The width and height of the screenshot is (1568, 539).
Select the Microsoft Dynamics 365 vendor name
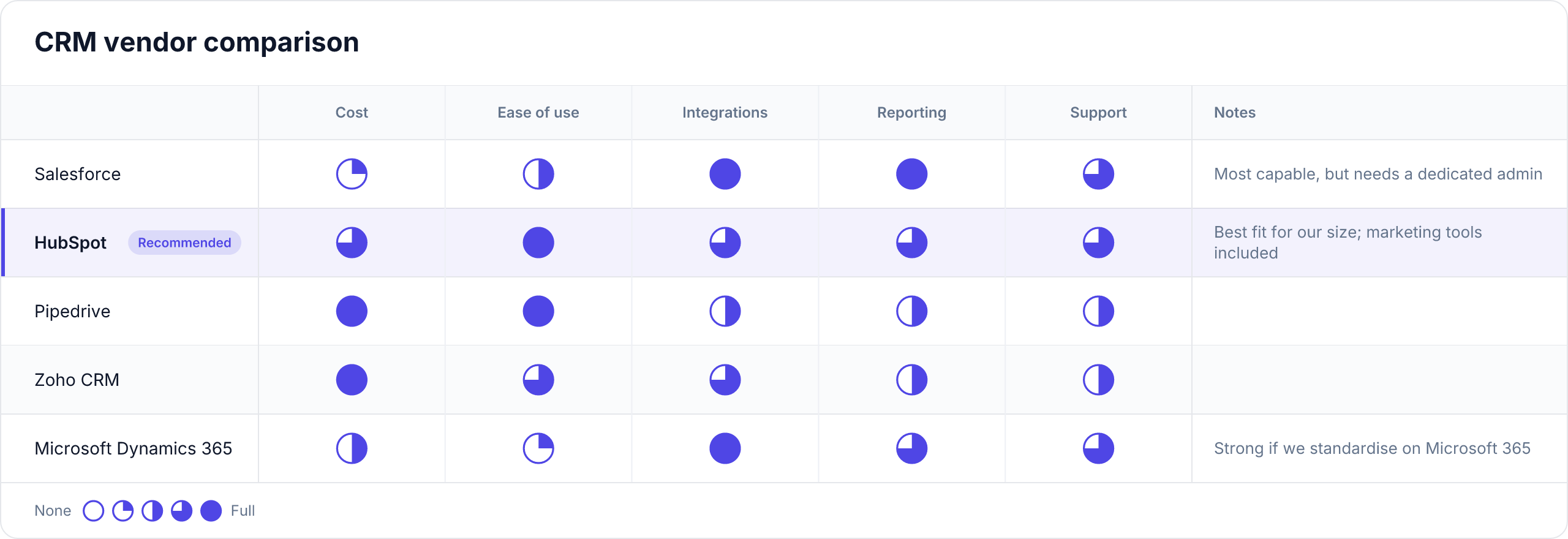pyautogui.click(x=134, y=448)
